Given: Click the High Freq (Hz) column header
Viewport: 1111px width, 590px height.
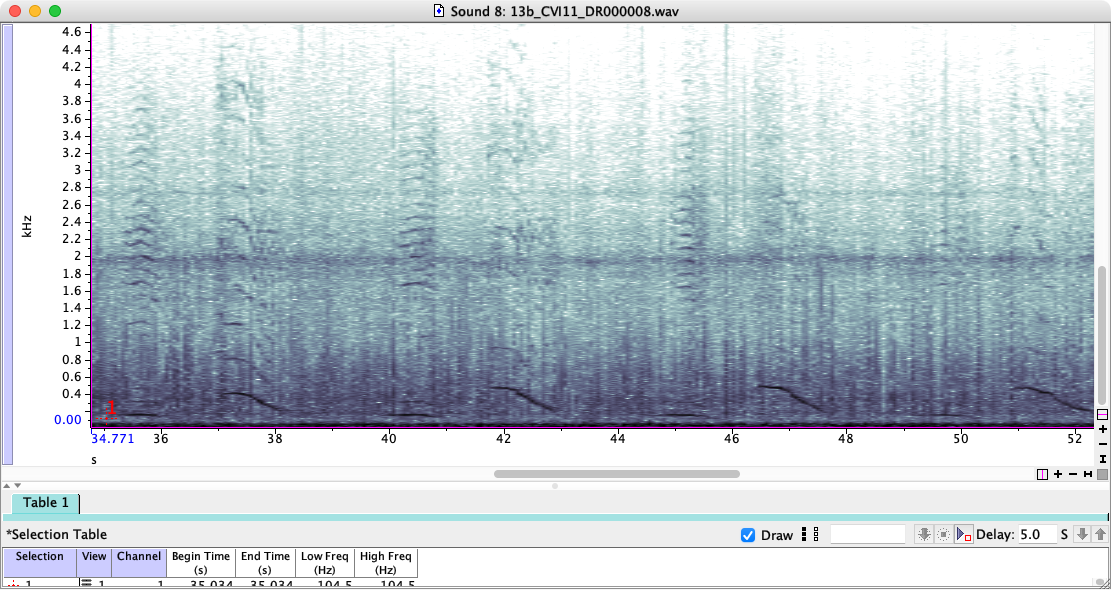Looking at the screenshot, I should [385, 563].
